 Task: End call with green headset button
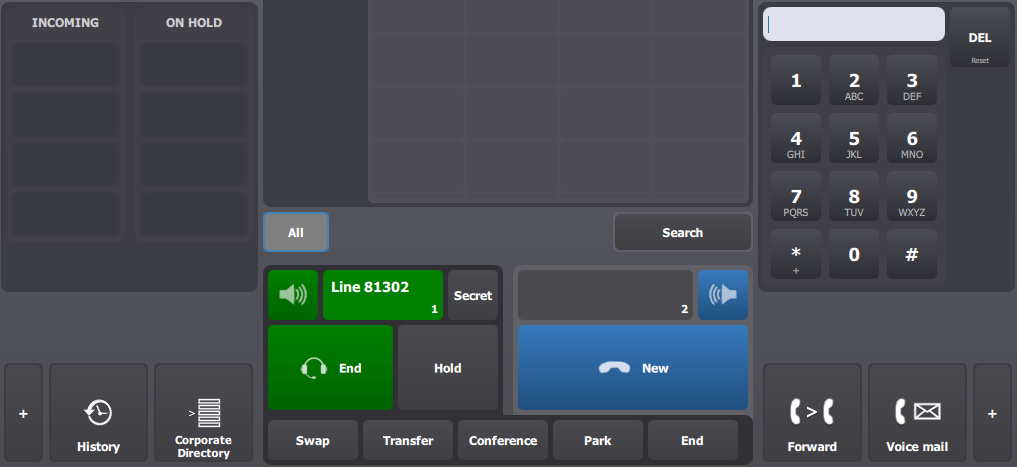[x=330, y=368]
